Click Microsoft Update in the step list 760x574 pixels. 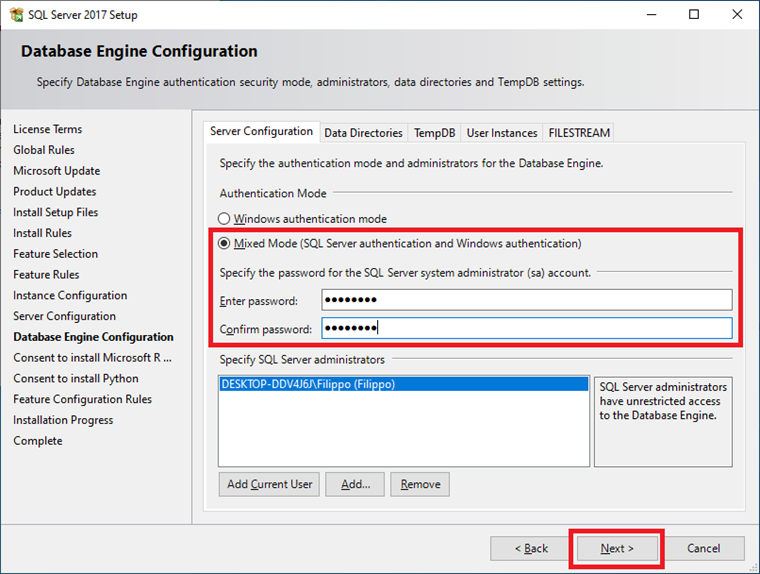pyautogui.click(x=57, y=171)
